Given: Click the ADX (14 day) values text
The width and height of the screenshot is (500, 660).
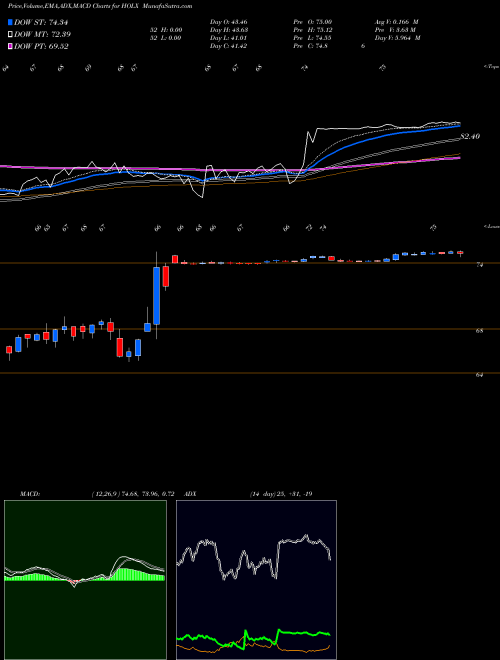Looking at the screenshot, I should [x=281, y=494].
